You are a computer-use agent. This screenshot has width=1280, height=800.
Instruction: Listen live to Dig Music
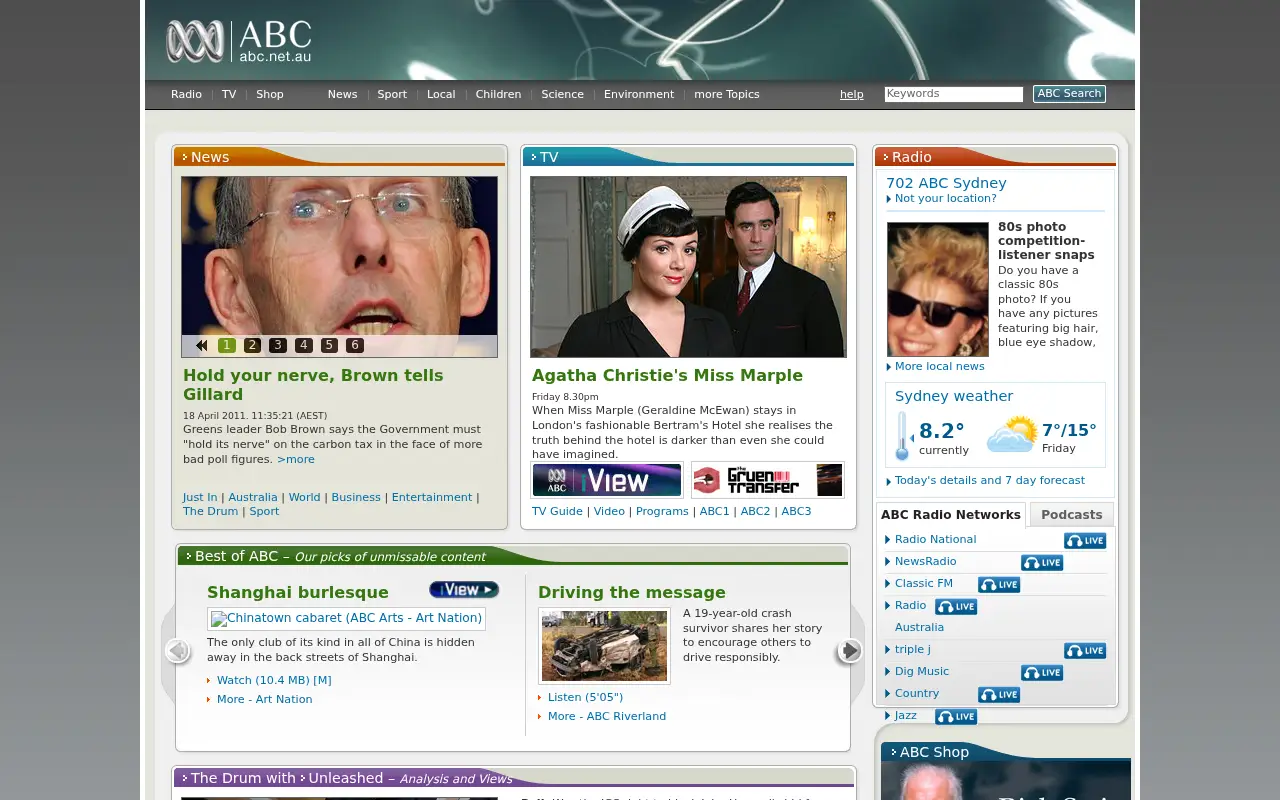1042,673
